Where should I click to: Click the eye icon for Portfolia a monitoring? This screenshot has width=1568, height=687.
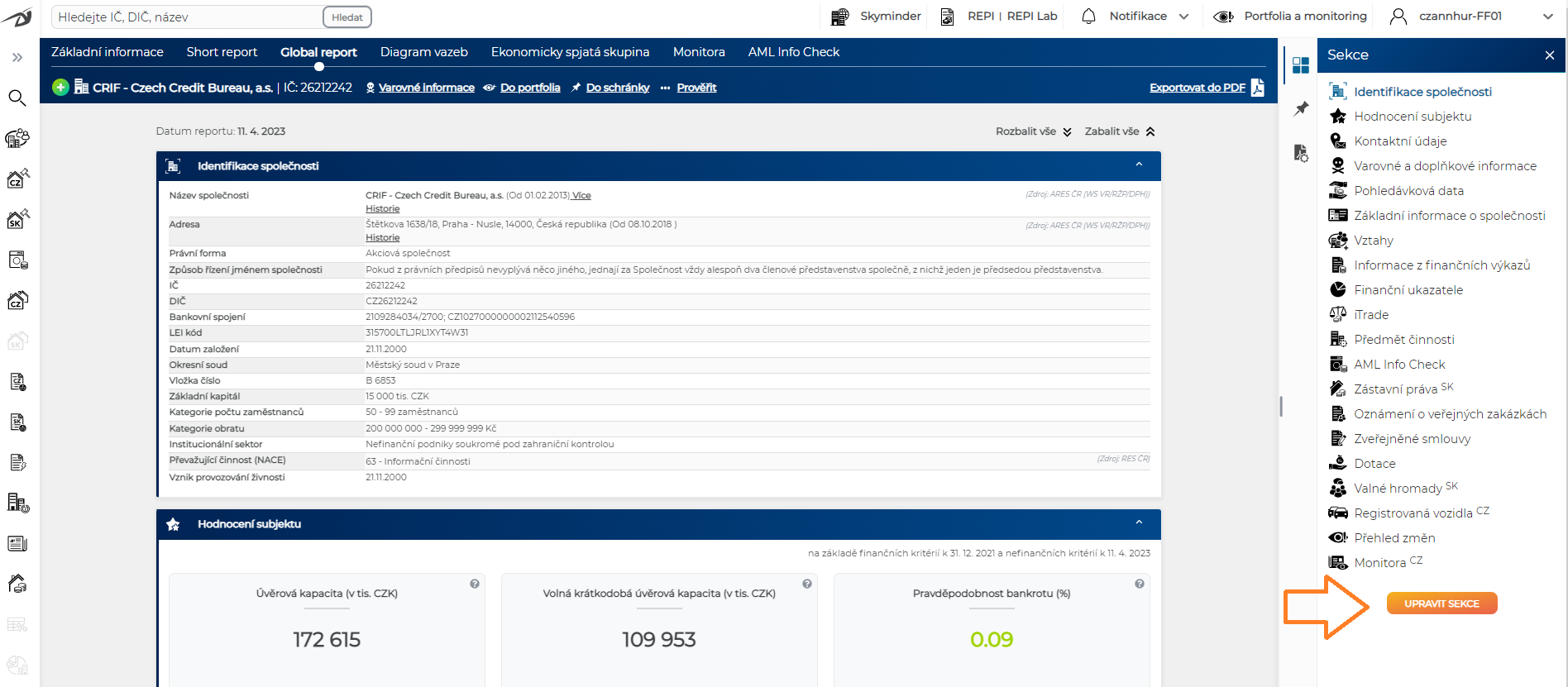[x=1223, y=17]
